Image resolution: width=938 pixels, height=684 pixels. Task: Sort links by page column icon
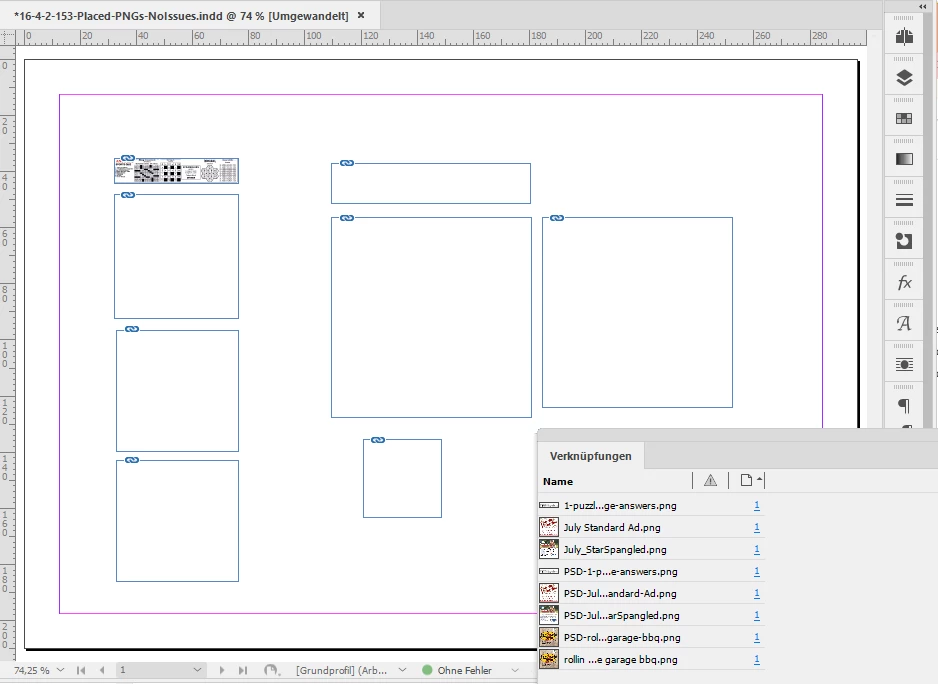click(x=746, y=481)
